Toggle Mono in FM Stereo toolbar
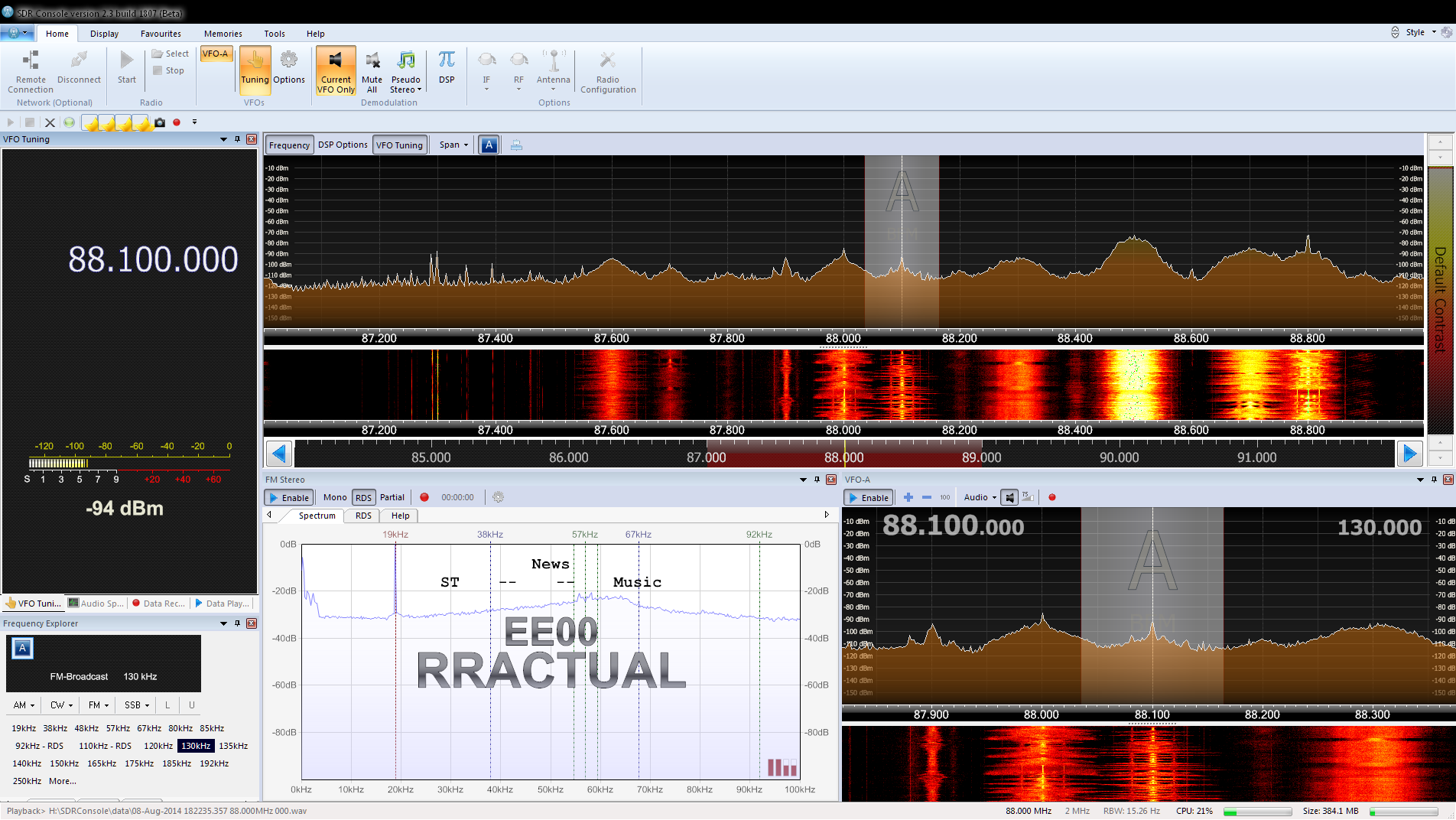Viewport: 1456px width, 820px height. point(335,497)
